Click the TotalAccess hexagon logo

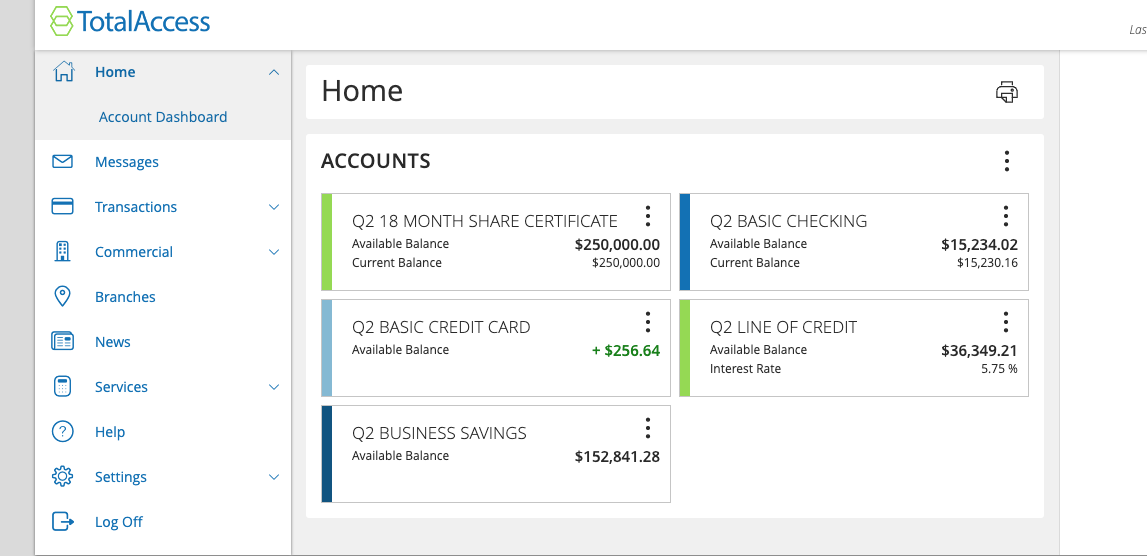[x=62, y=21]
